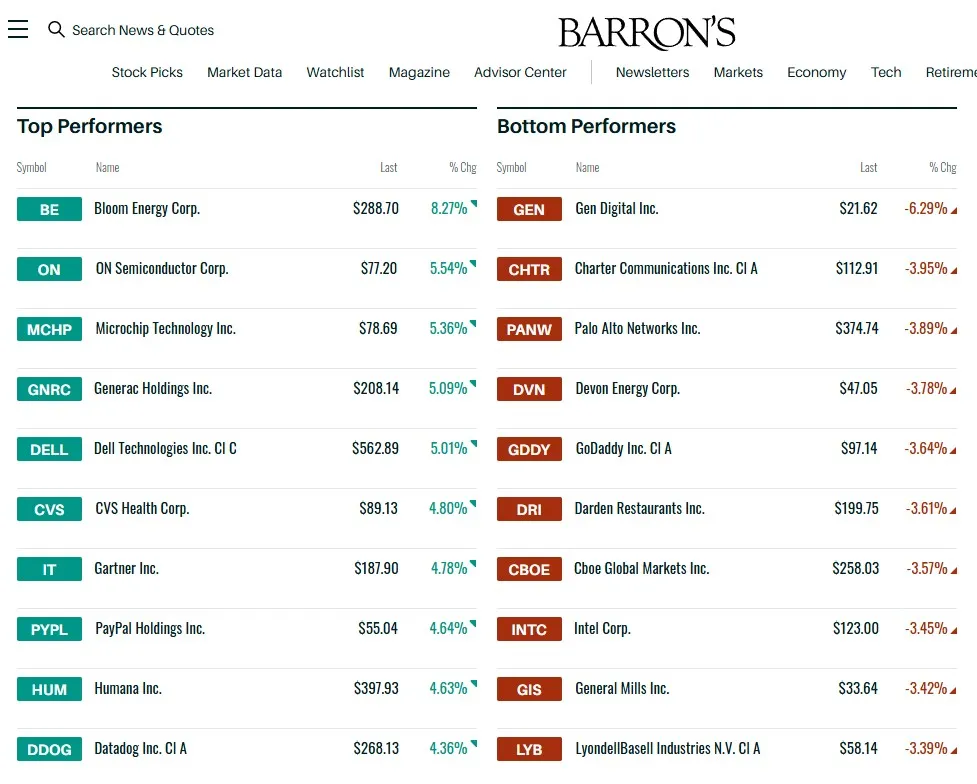Screen dimensions: 977x784
Task: Open the Magazine section
Action: 419,72
